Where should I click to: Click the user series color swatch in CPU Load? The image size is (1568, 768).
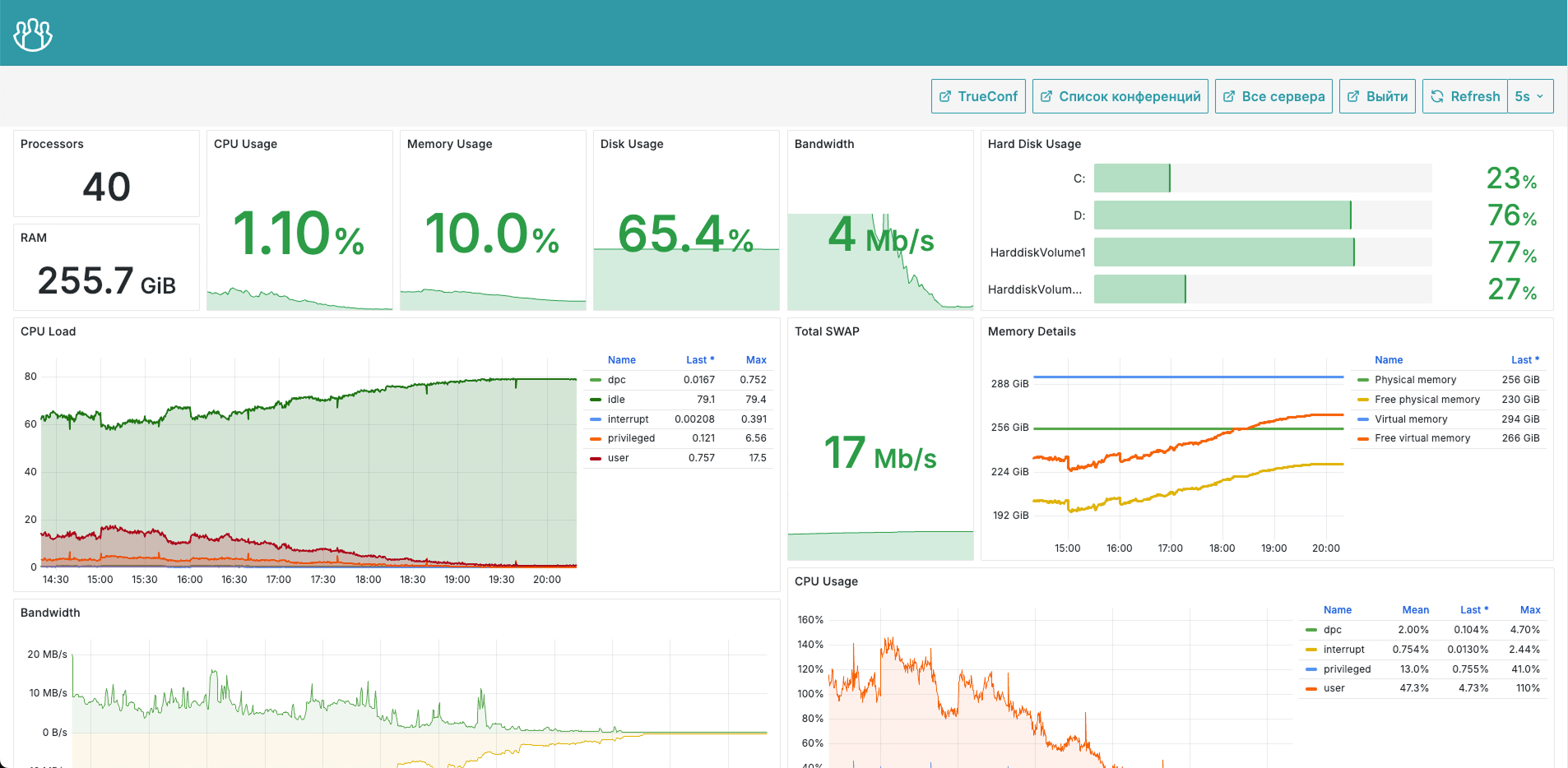(596, 458)
